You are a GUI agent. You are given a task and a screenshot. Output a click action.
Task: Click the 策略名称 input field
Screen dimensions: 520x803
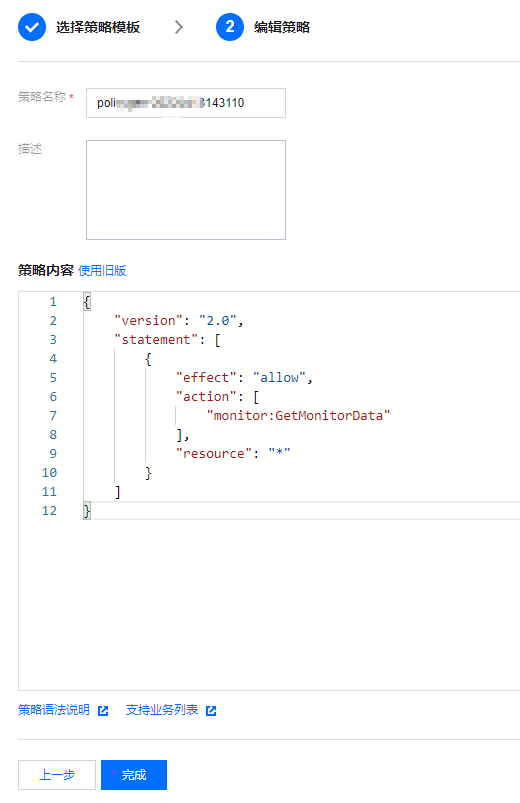186,103
